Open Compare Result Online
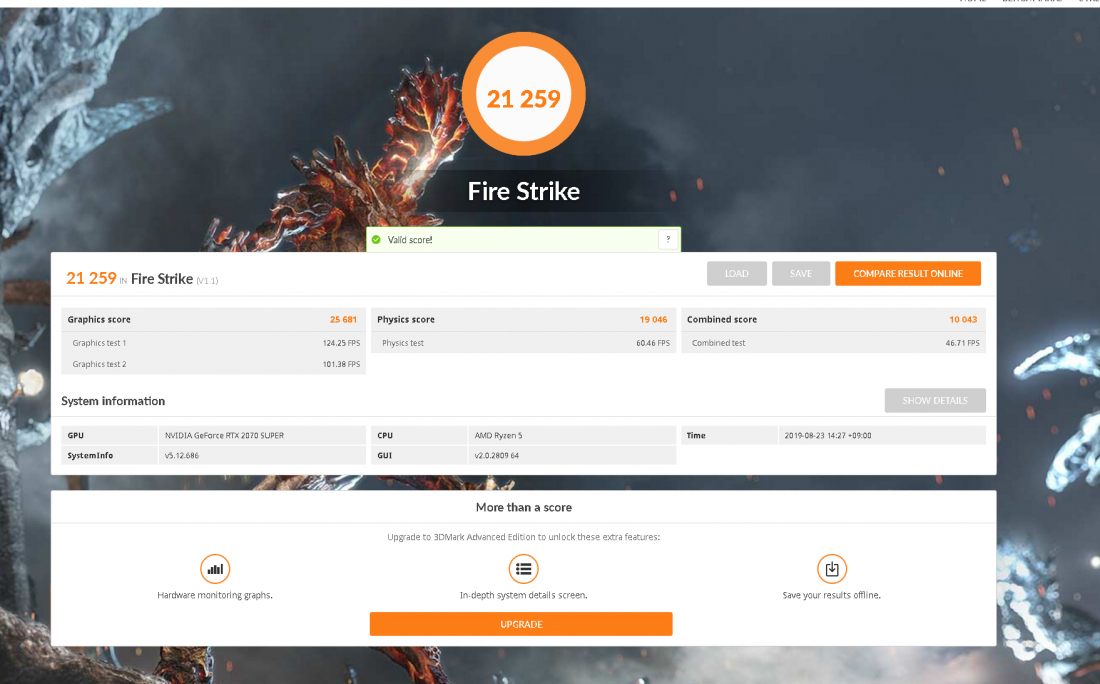1100x684 pixels. [x=907, y=274]
